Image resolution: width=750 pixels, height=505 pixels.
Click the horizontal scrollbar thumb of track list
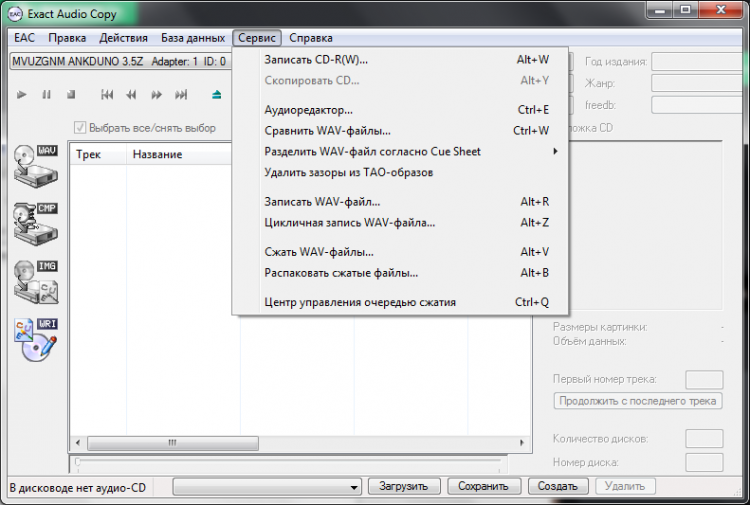pyautogui.click(x=173, y=443)
